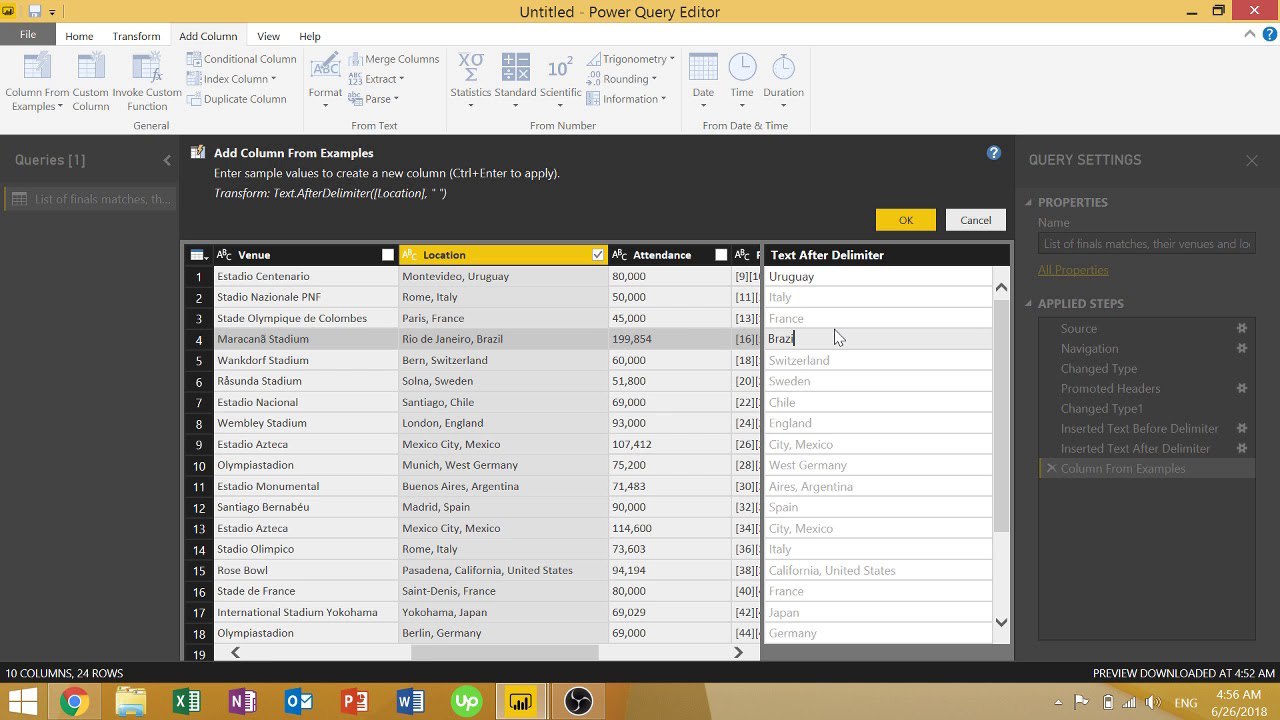Open the Rounding dropdown
Image resolution: width=1280 pixels, height=720 pixels.
[622, 79]
